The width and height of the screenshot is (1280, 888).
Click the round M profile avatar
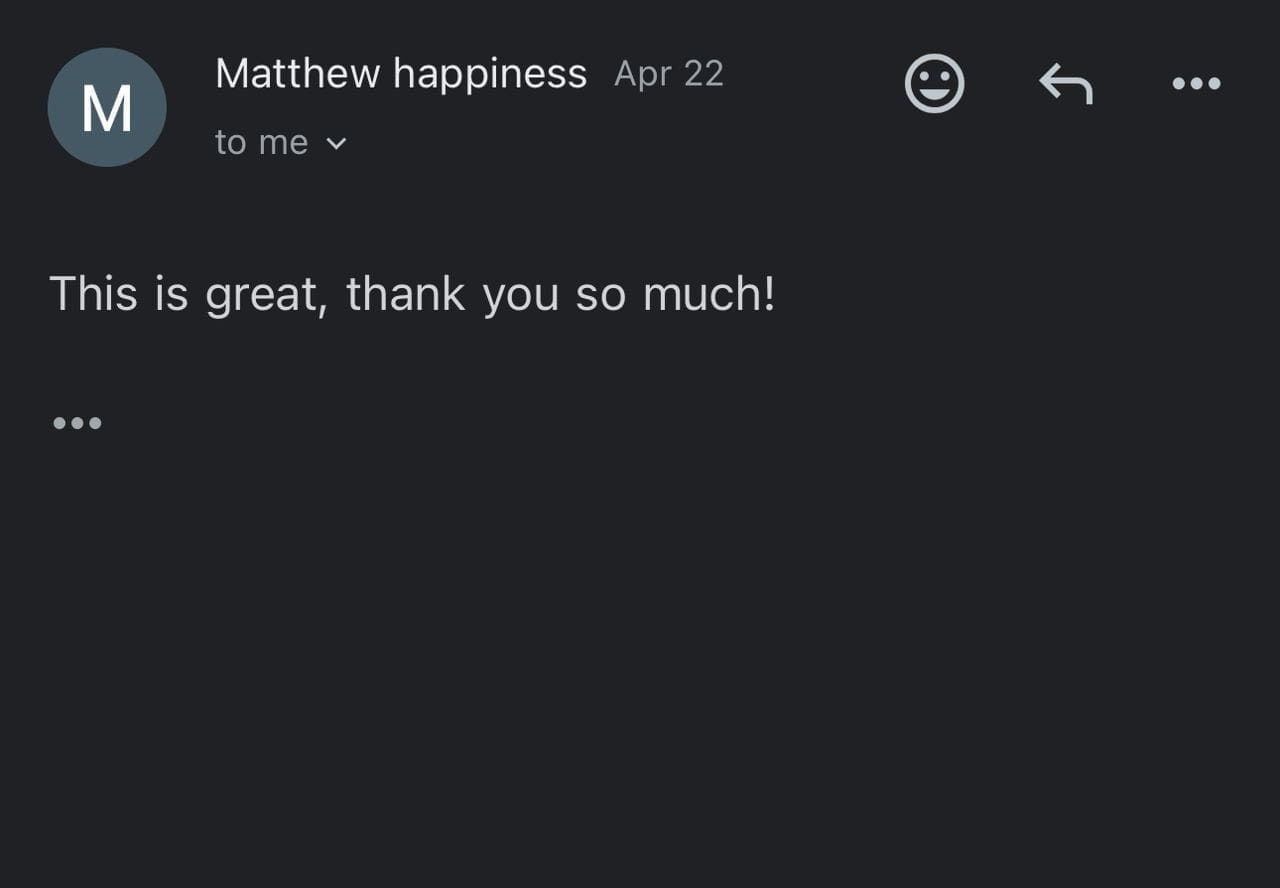[x=107, y=107]
